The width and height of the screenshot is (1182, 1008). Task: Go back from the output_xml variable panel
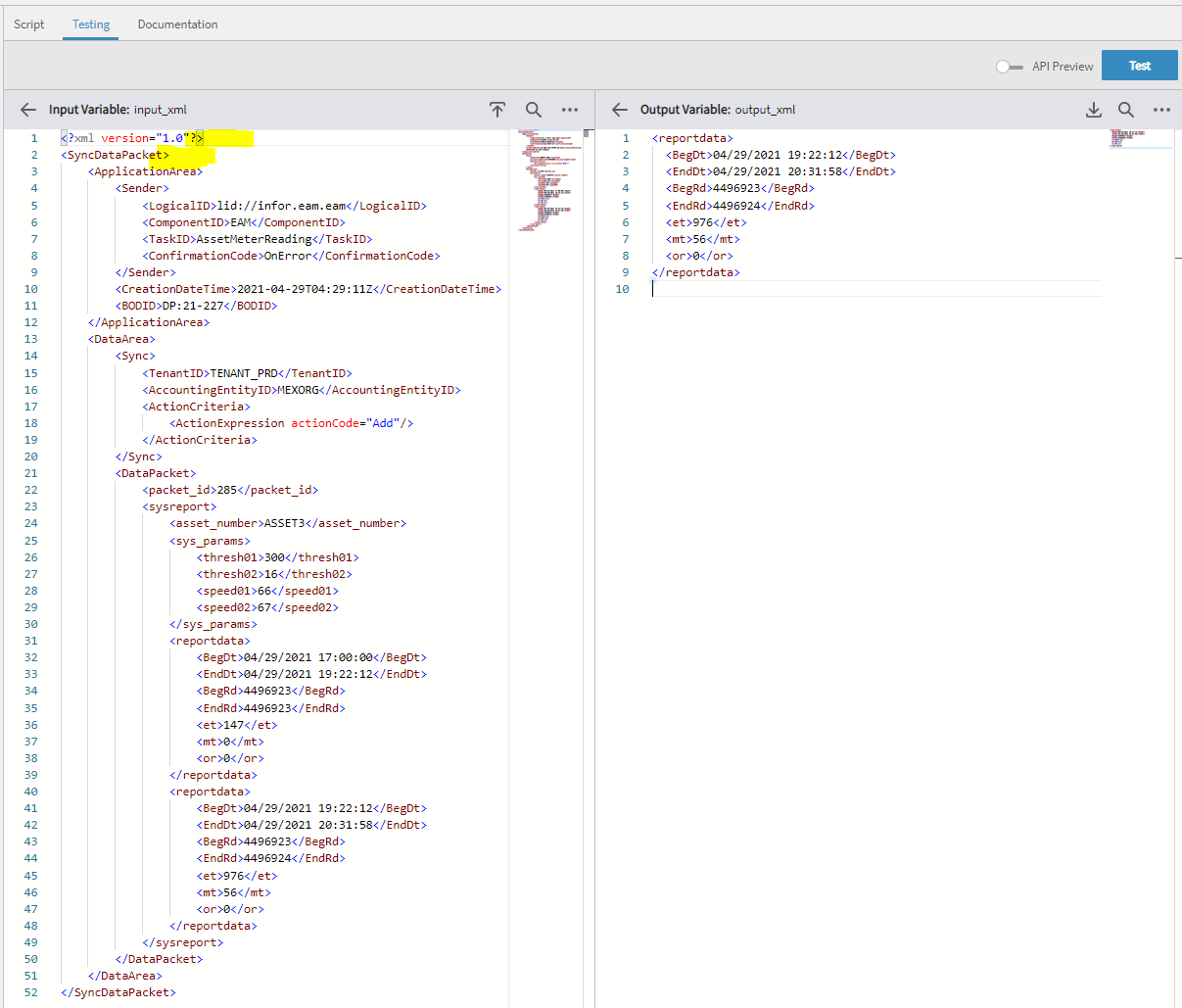tap(620, 110)
